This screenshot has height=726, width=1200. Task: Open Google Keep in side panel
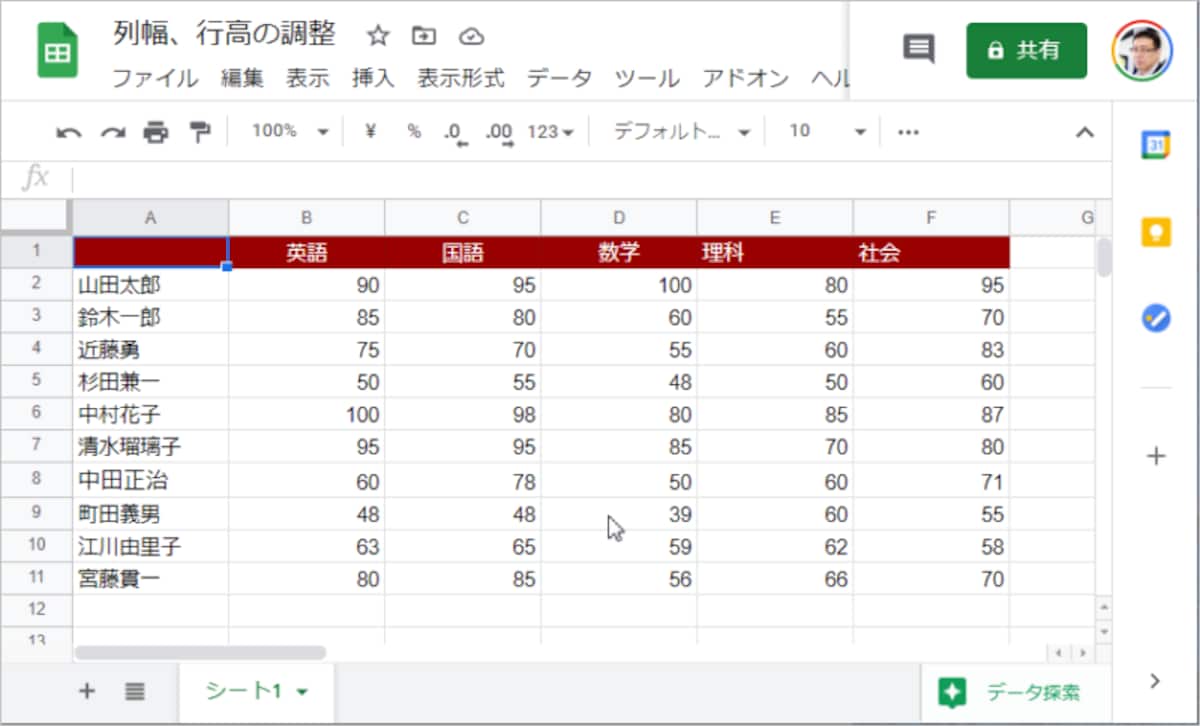[x=1156, y=232]
